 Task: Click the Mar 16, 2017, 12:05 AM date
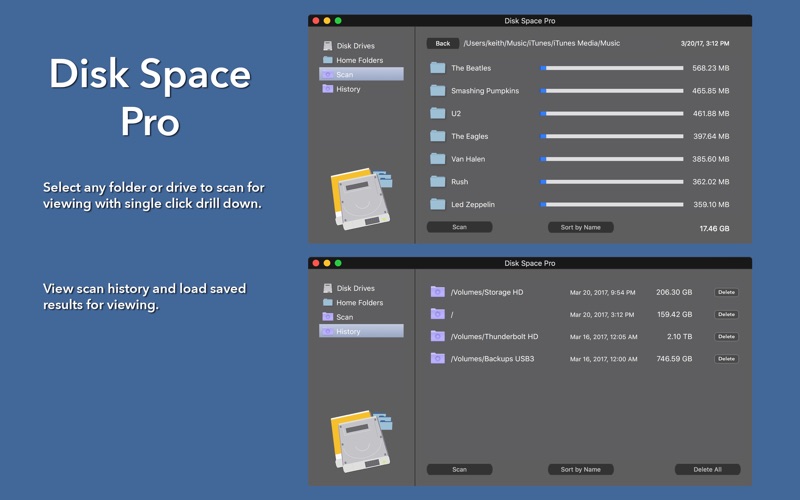tap(604, 337)
